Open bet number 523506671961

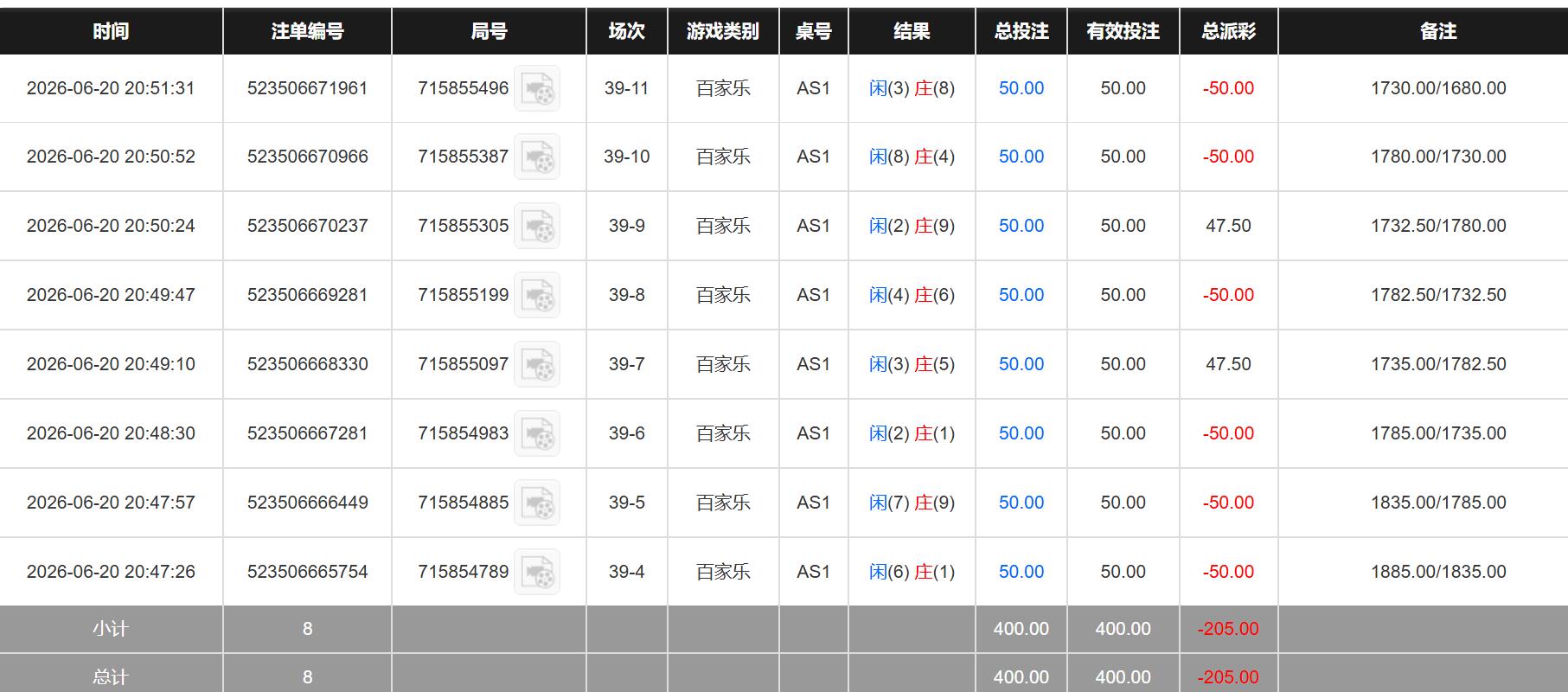(307, 88)
